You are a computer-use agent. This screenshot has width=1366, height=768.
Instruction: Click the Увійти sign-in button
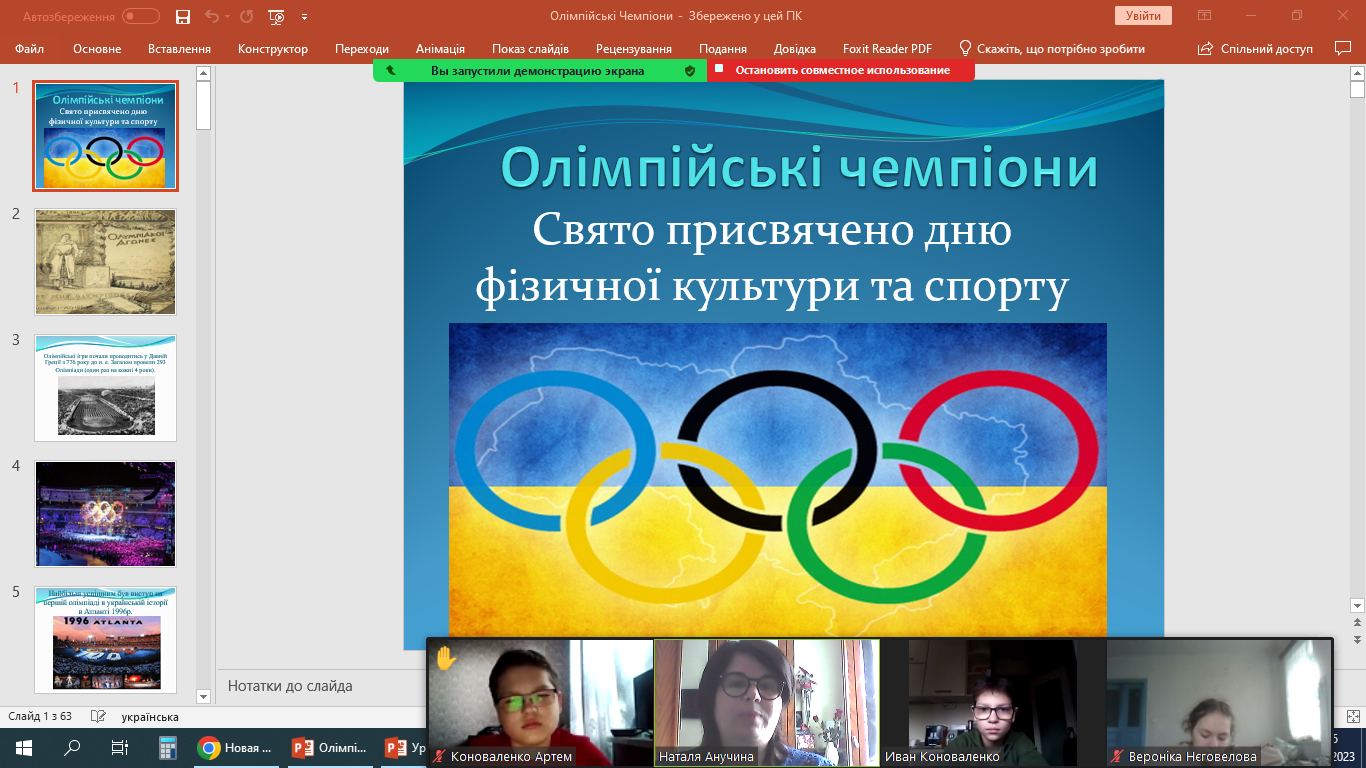(x=1143, y=15)
